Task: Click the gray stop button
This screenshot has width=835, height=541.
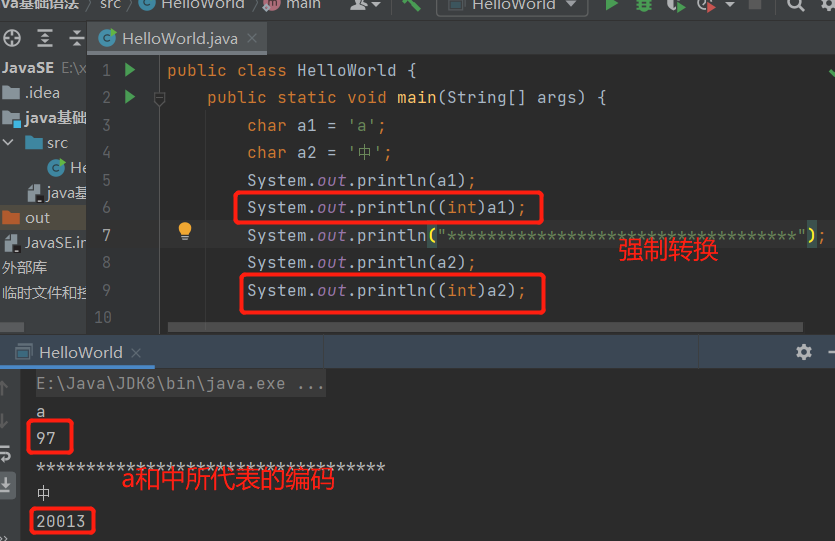Action: coord(755,4)
